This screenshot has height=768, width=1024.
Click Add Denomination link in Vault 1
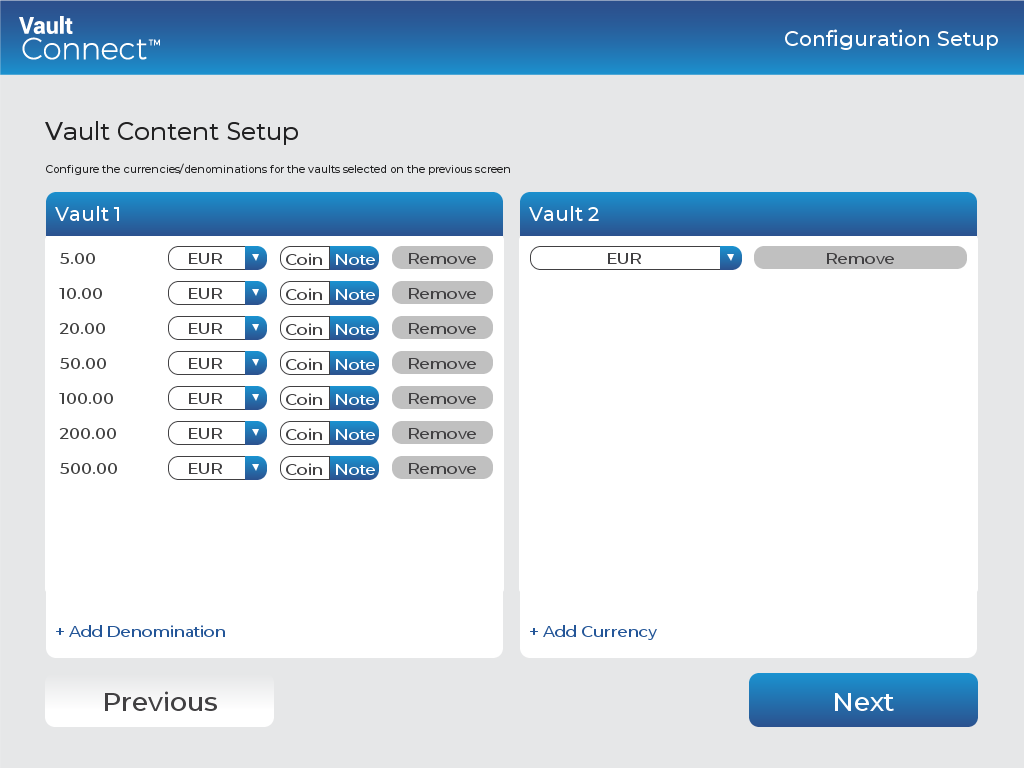tap(141, 631)
